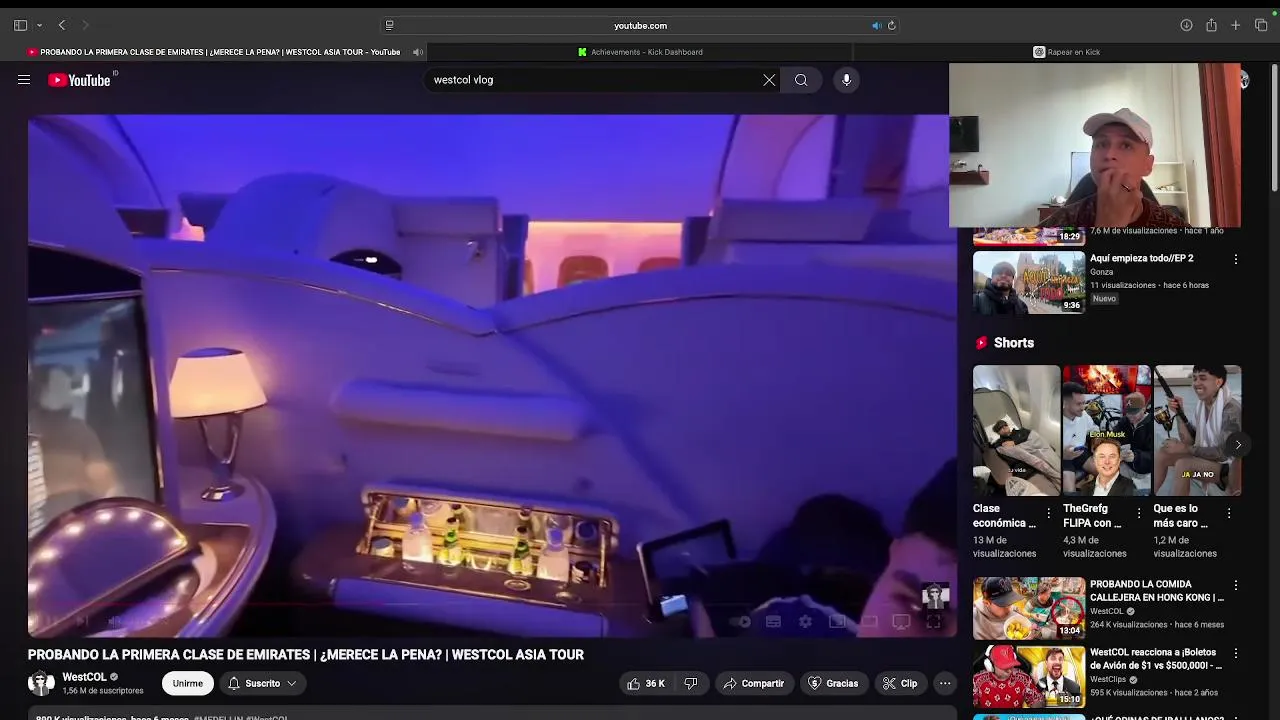Switch the player to miniplayer mode

tap(837, 621)
